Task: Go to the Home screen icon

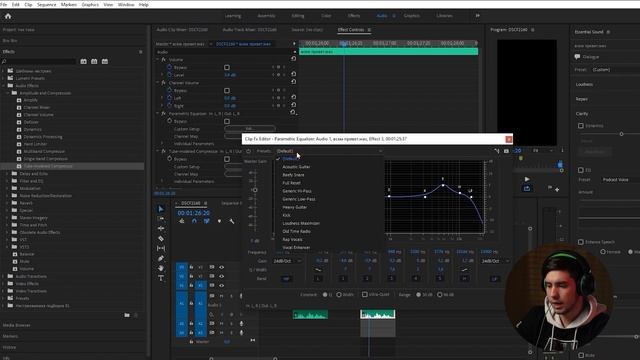Action: click(8, 16)
